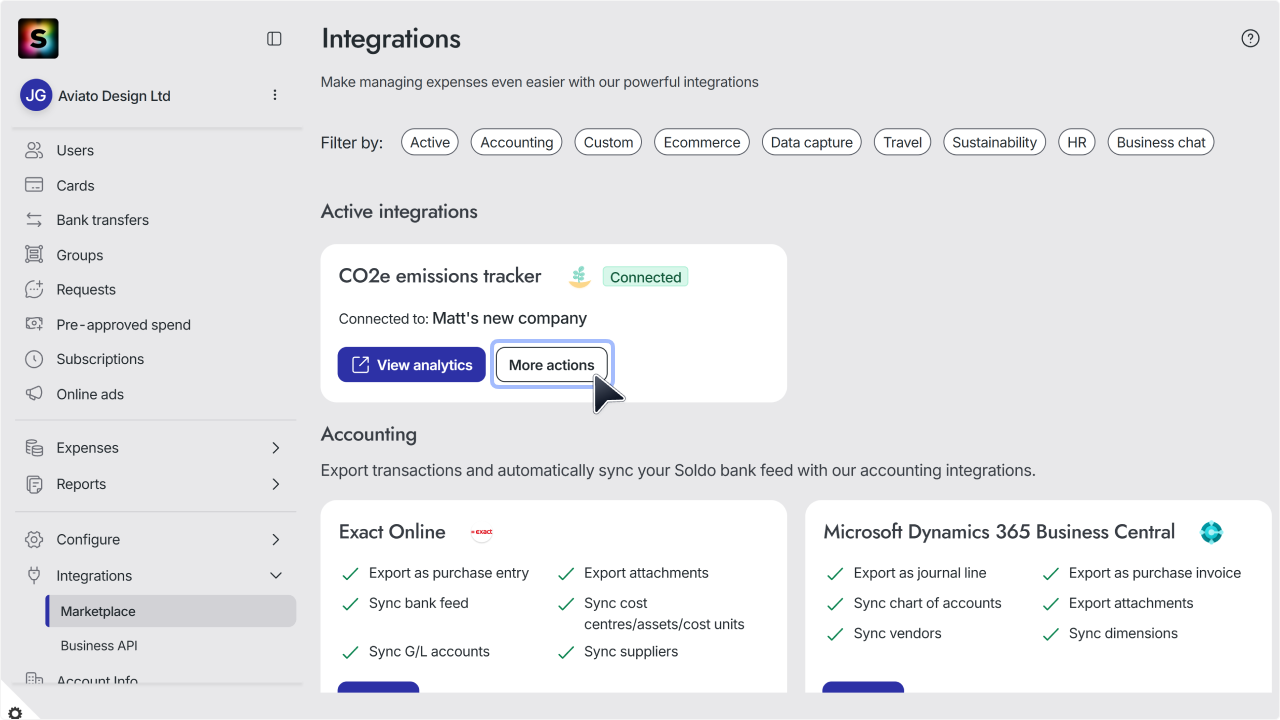The height and width of the screenshot is (720, 1280).
Task: Click "Sync vendors" feature text
Action: (x=898, y=633)
